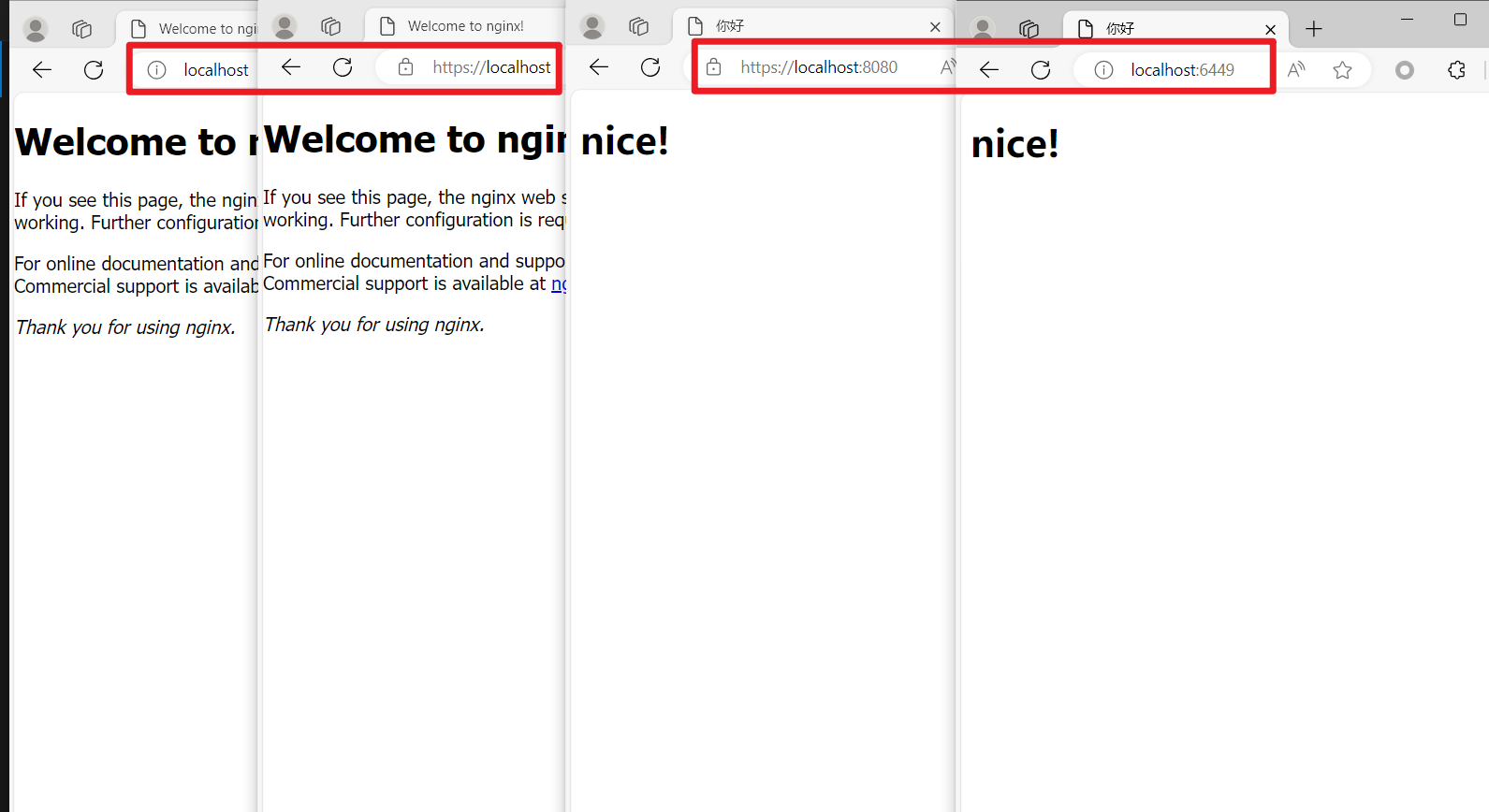
Task: Click profile avatar in first localhost window
Action: tap(36, 30)
